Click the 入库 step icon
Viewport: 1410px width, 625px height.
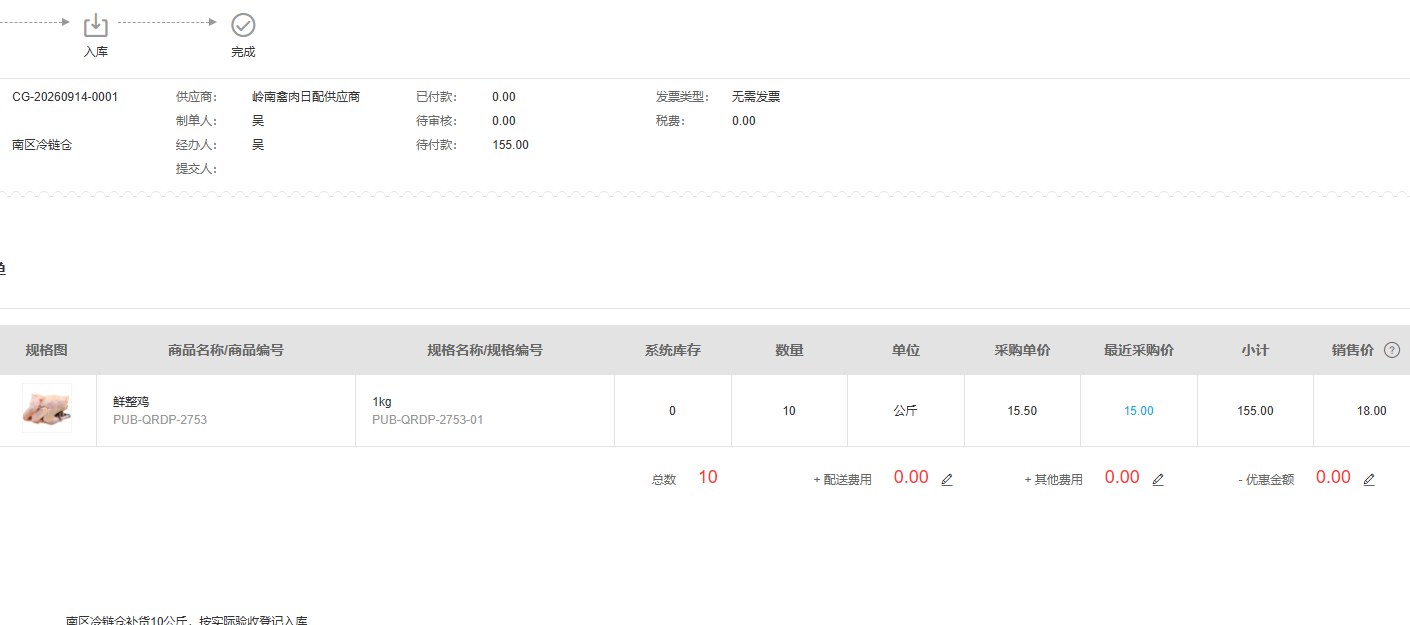95,25
